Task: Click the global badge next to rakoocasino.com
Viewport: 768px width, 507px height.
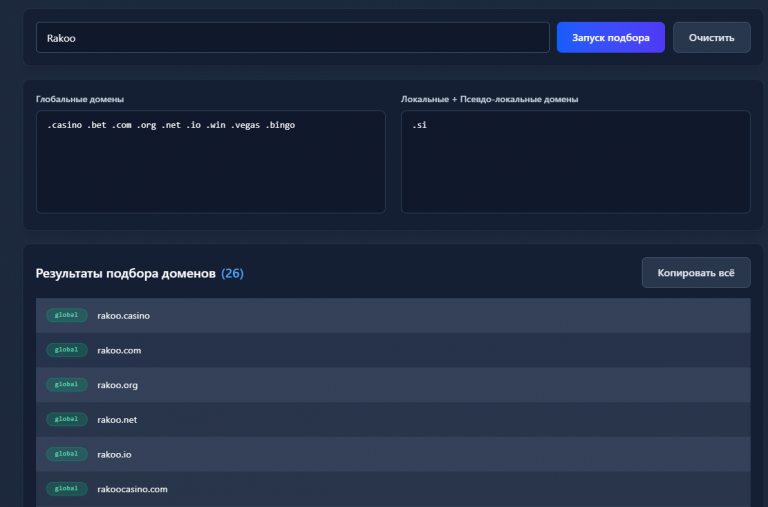Action: click(x=67, y=489)
